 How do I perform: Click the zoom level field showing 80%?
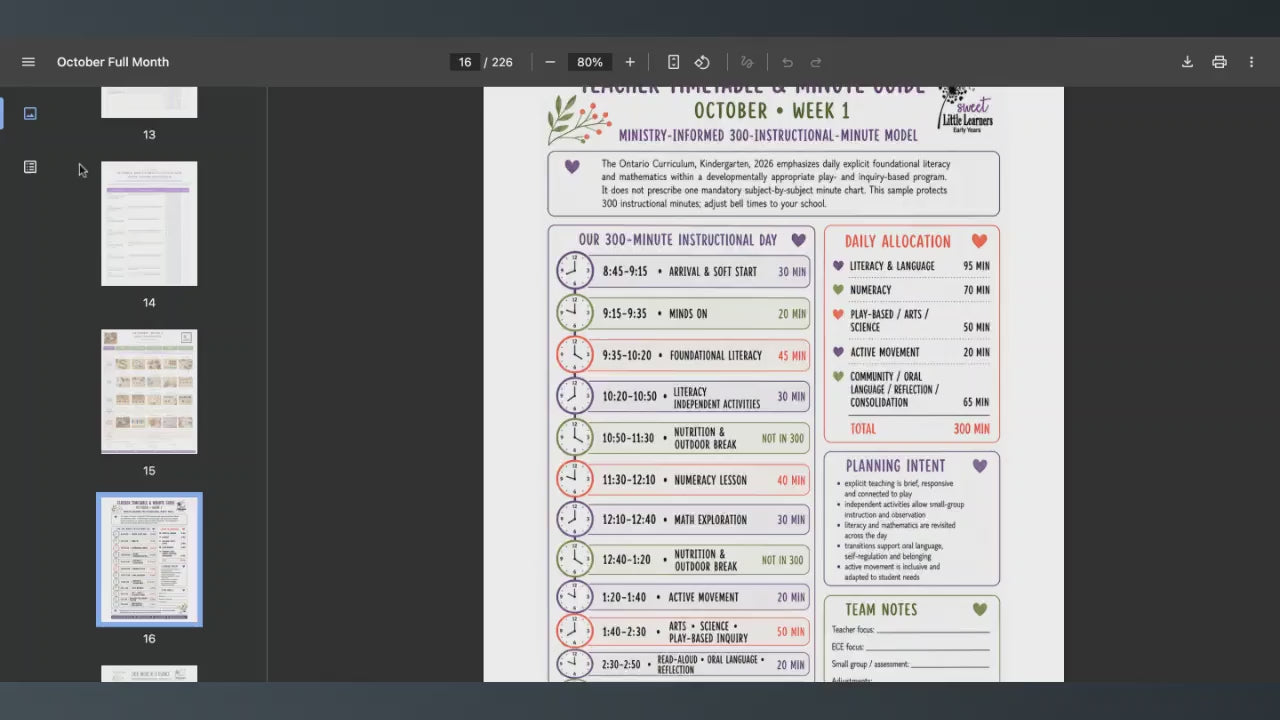tap(590, 62)
